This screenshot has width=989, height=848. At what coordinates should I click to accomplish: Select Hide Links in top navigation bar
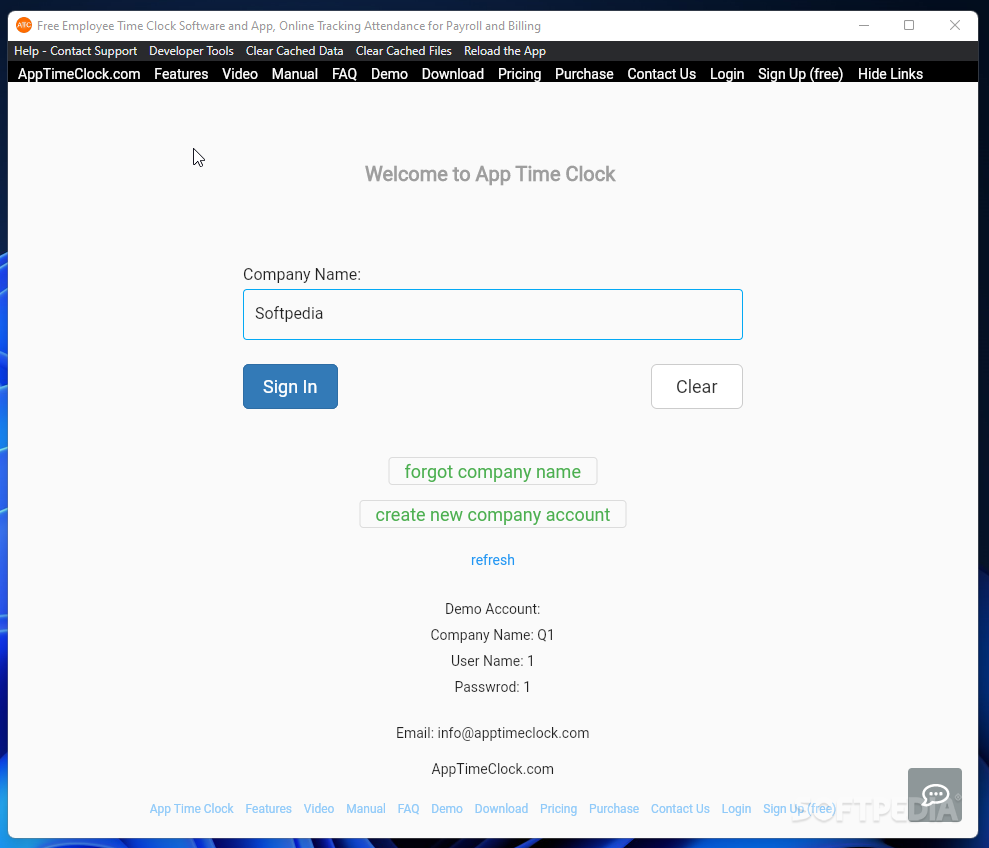tap(890, 74)
